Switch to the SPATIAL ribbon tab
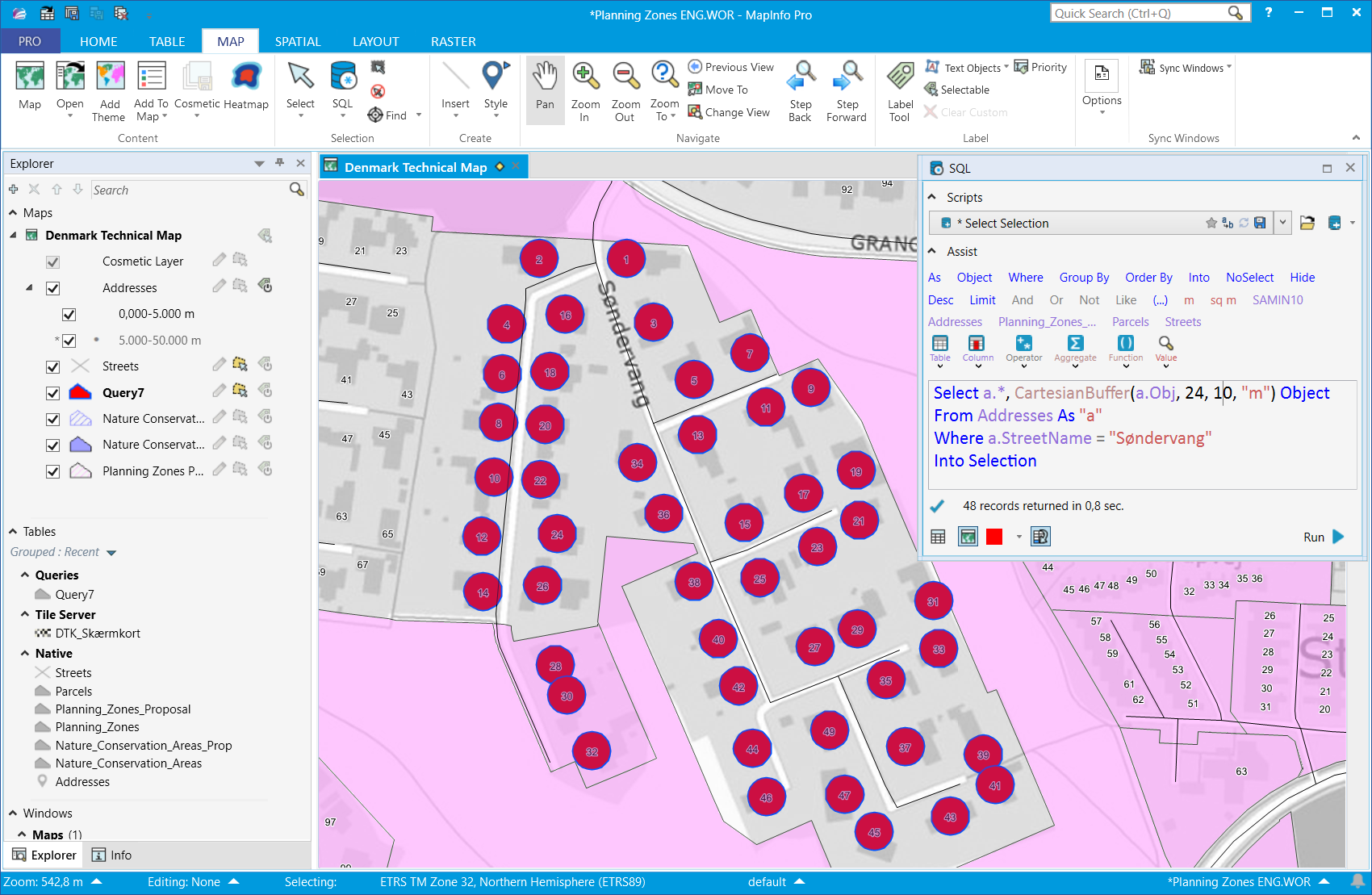 (x=298, y=41)
